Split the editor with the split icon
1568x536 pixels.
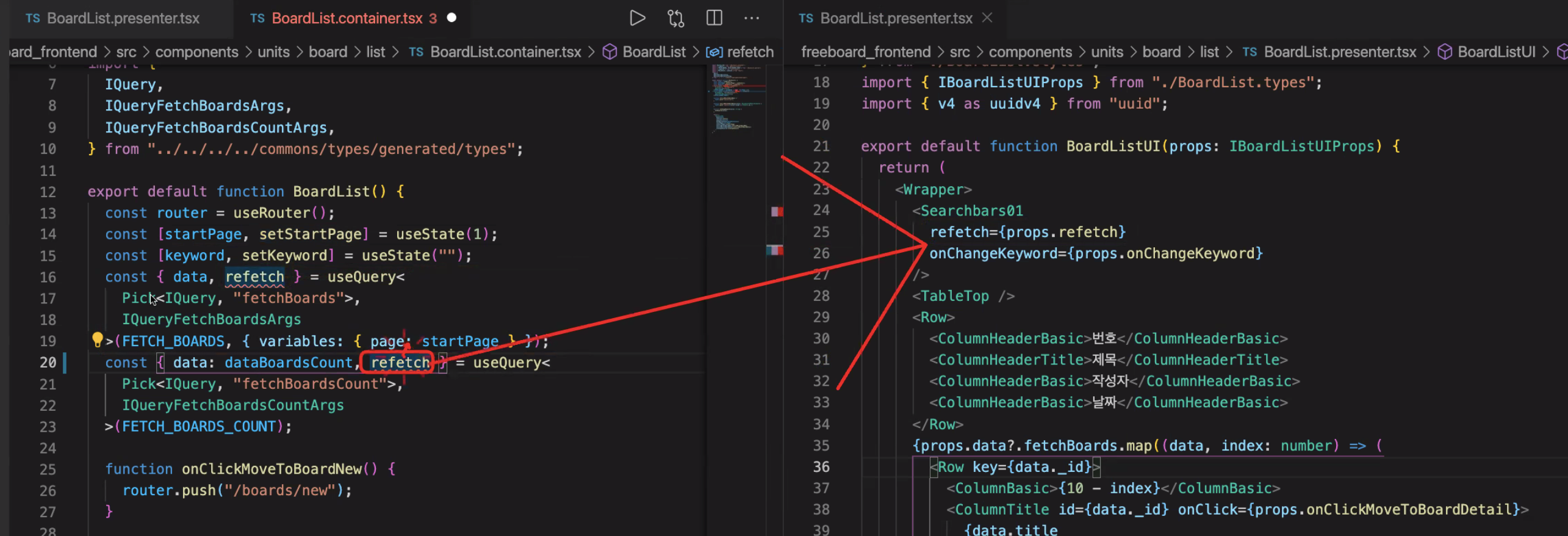(x=714, y=18)
